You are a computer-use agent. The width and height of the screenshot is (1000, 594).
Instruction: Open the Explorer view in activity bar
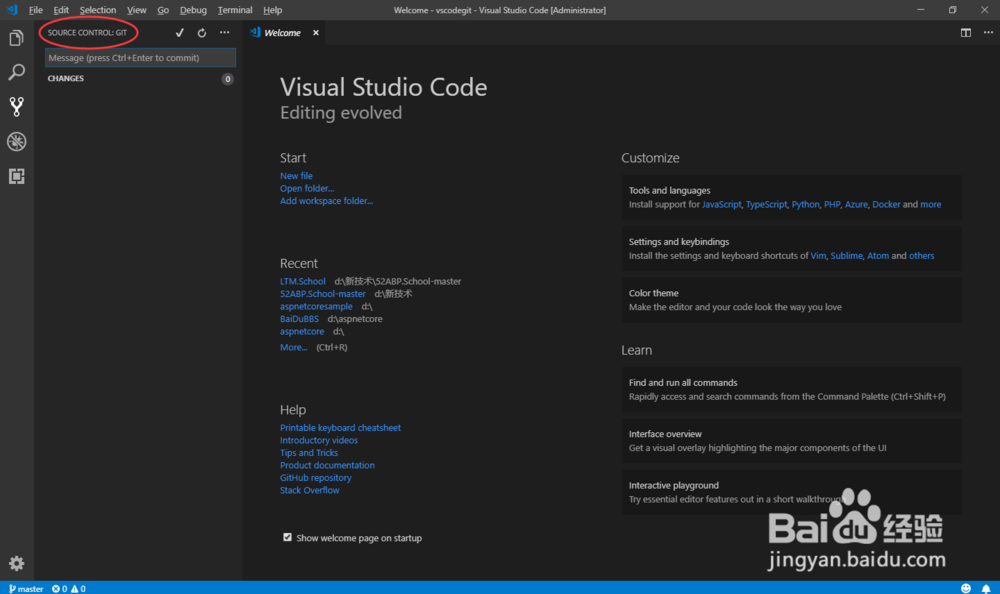(x=17, y=38)
